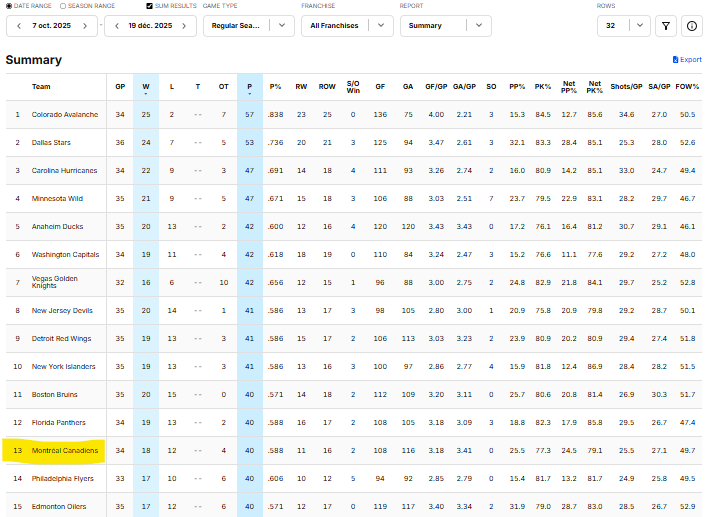Screen dimensions: 708x517
Task: Select the Season Range radio button
Action: point(62,6)
